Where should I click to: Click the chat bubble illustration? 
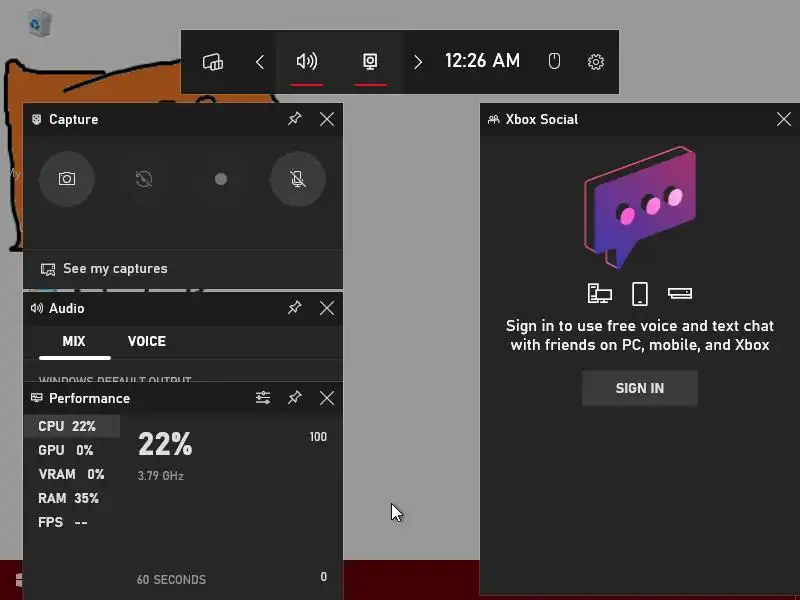tap(640, 207)
